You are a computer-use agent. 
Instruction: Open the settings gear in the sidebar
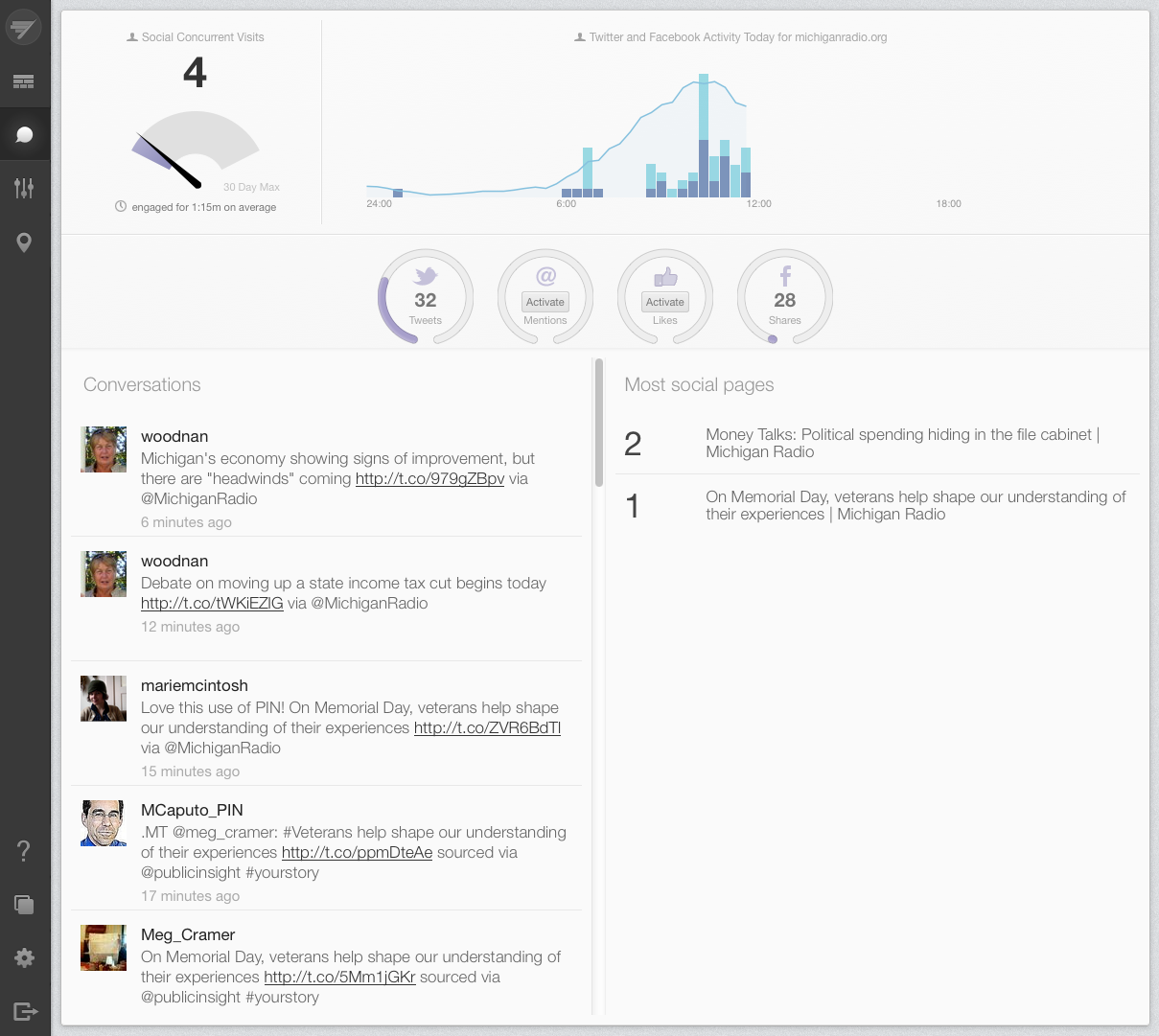coord(23,957)
